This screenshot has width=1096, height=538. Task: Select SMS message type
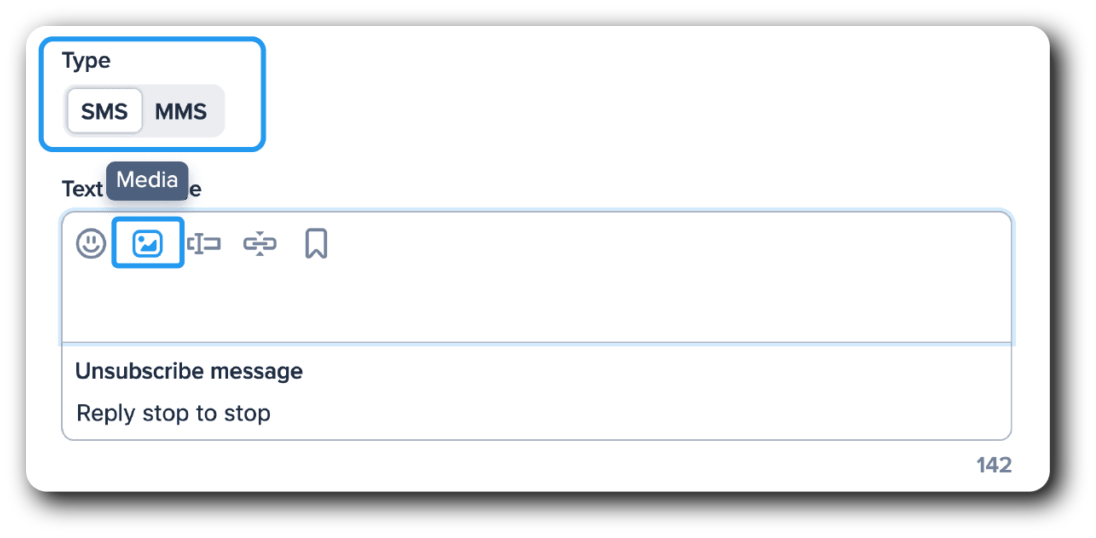click(x=105, y=111)
